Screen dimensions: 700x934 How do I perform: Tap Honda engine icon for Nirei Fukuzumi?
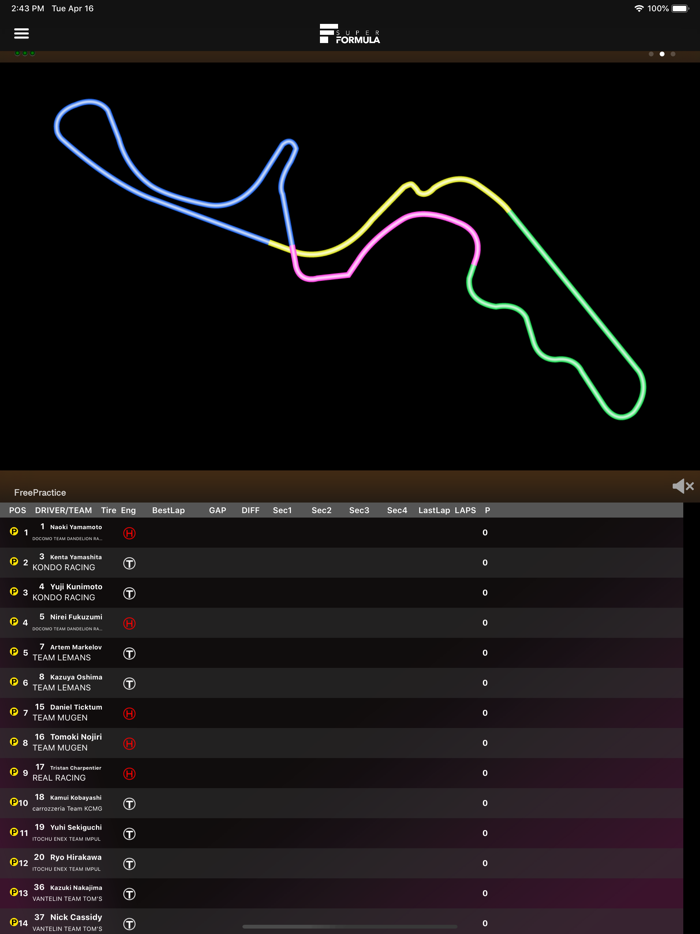click(129, 623)
